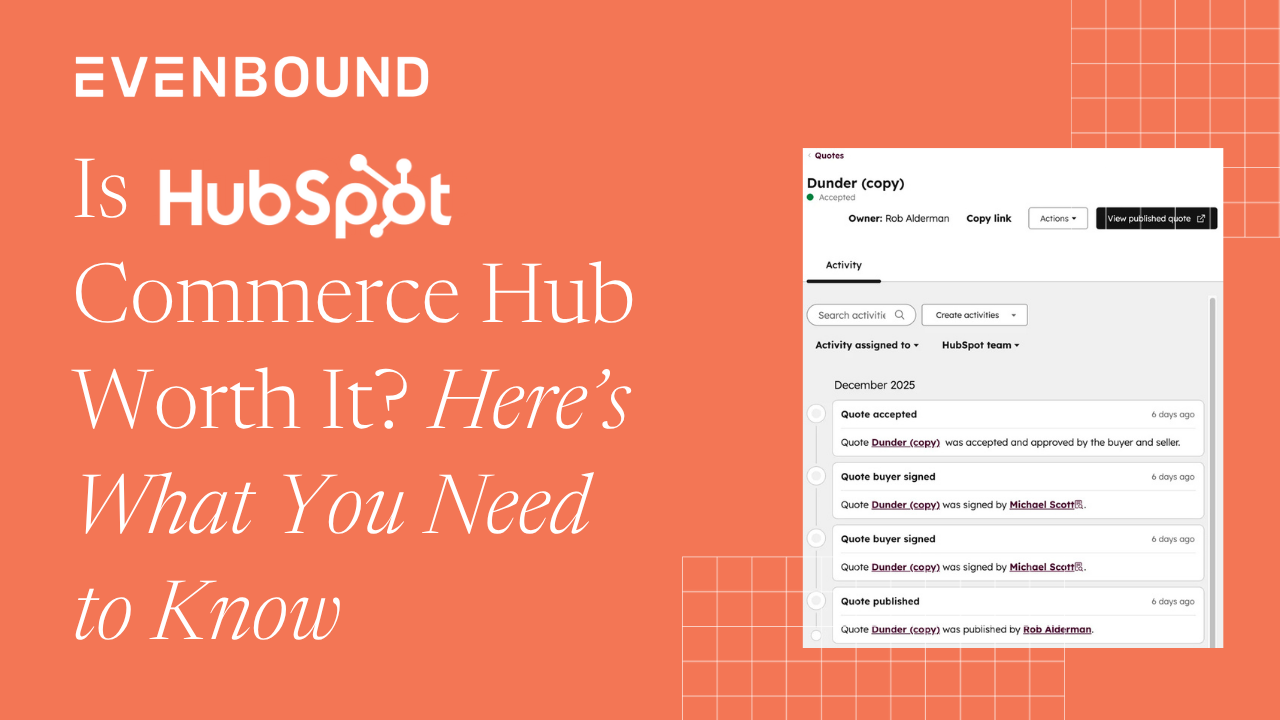Click the Copy link button
Image resolution: width=1280 pixels, height=720 pixels.
click(x=989, y=219)
